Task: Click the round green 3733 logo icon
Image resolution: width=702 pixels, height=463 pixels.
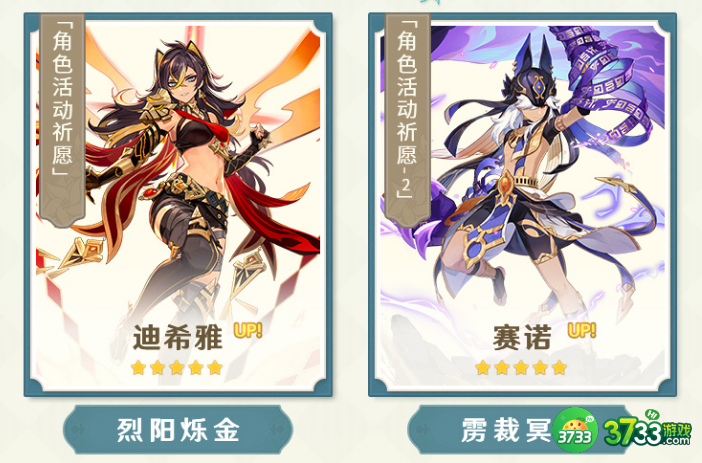Action: 576,430
